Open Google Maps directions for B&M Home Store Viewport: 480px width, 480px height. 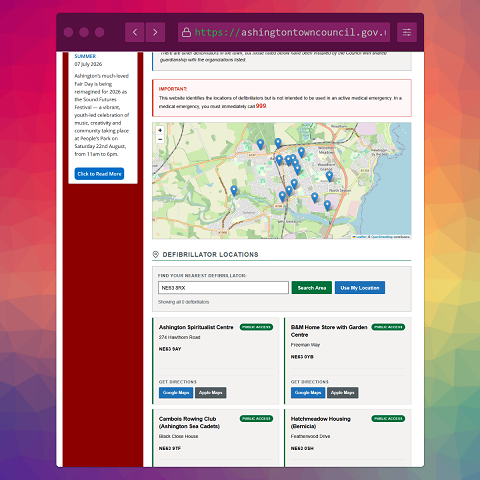point(308,393)
